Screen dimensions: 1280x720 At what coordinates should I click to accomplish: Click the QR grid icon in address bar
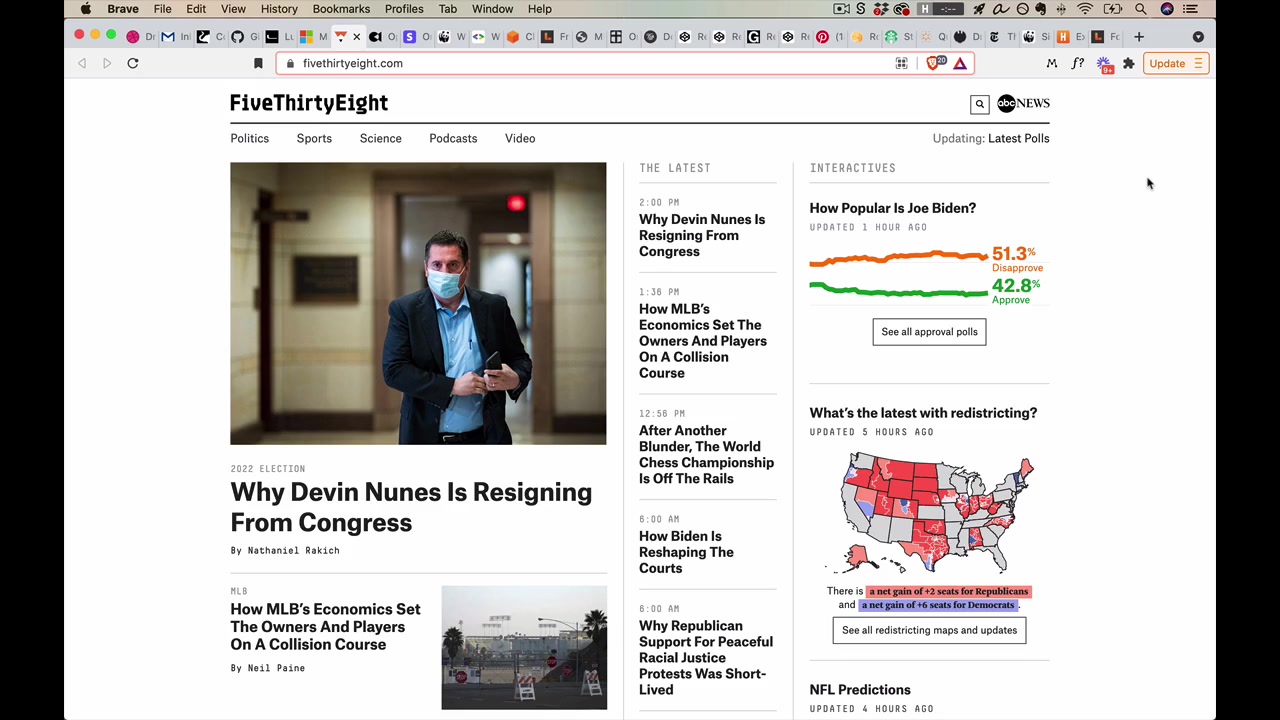(x=901, y=63)
